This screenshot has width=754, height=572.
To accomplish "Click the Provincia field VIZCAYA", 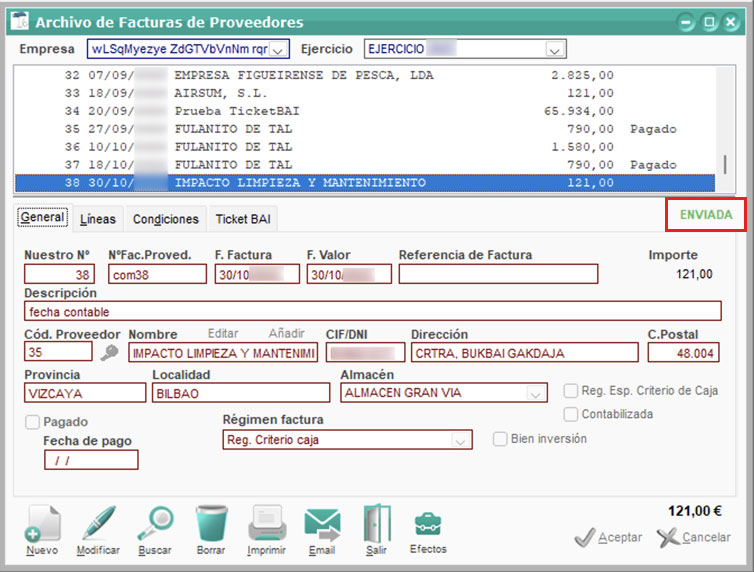I will coord(85,393).
